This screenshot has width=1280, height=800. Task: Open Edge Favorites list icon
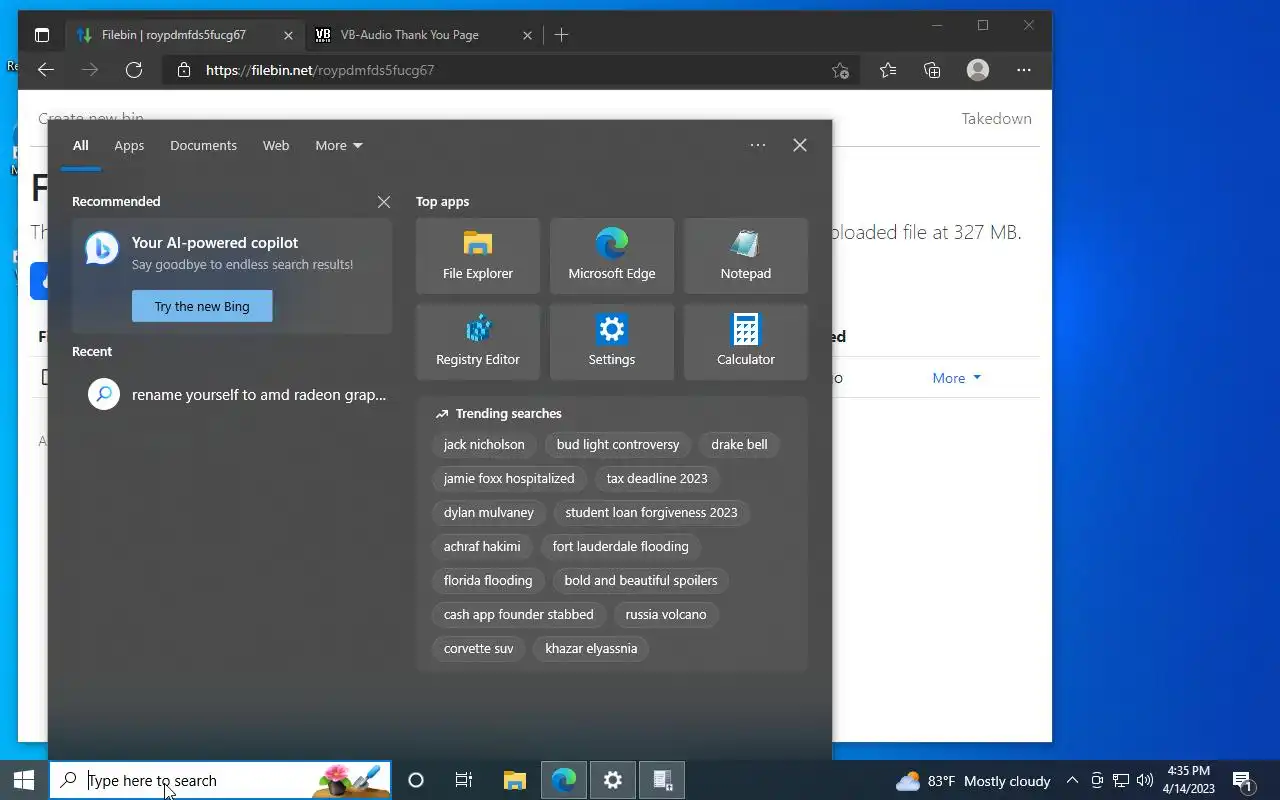click(x=888, y=70)
